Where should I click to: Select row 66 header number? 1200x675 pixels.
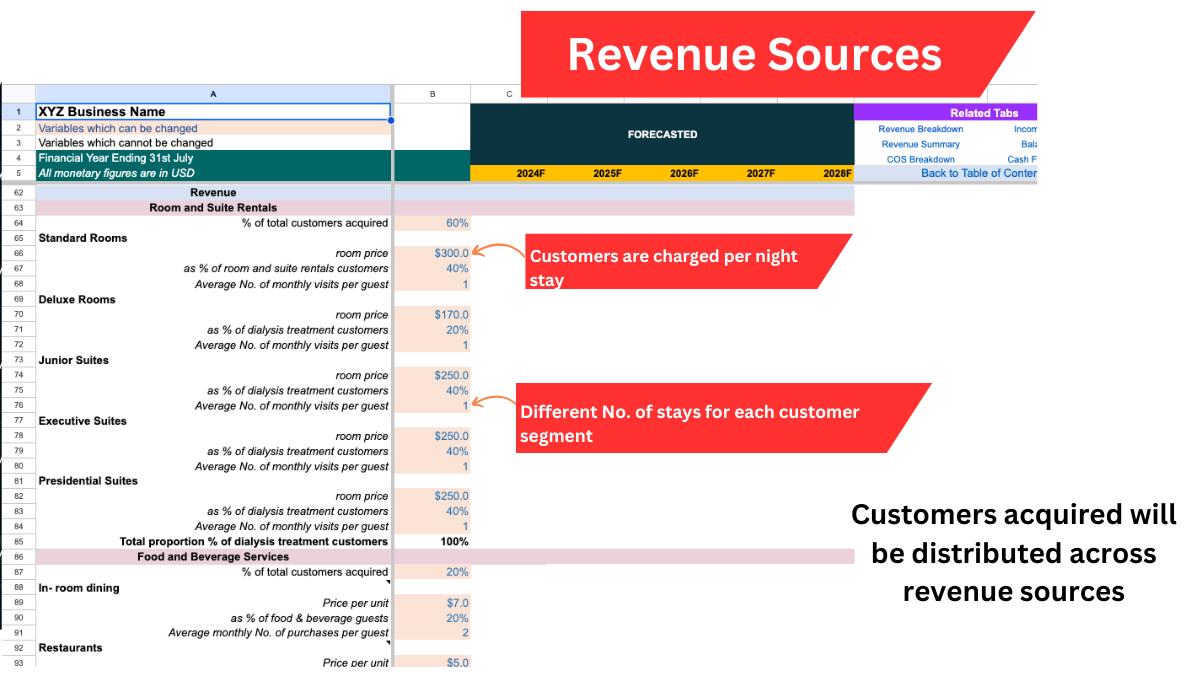[18, 253]
